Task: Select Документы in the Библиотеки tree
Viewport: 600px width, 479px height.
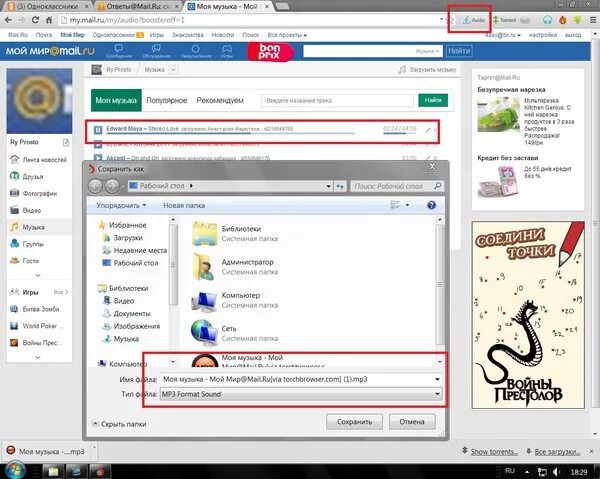Action: tap(127, 314)
